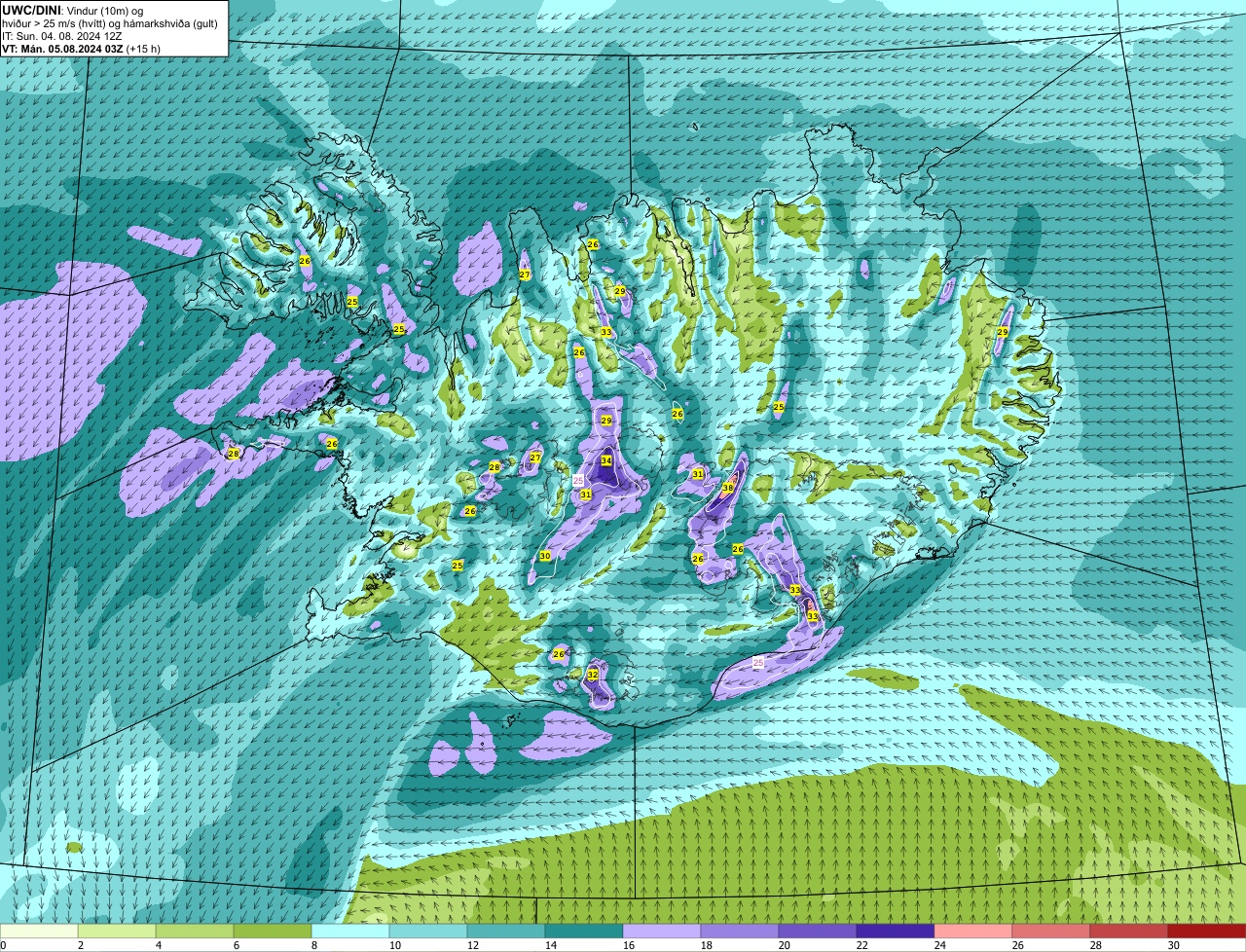Click the 12–14 m/s teal legend swatch
The image size is (1246, 952).
point(506,932)
